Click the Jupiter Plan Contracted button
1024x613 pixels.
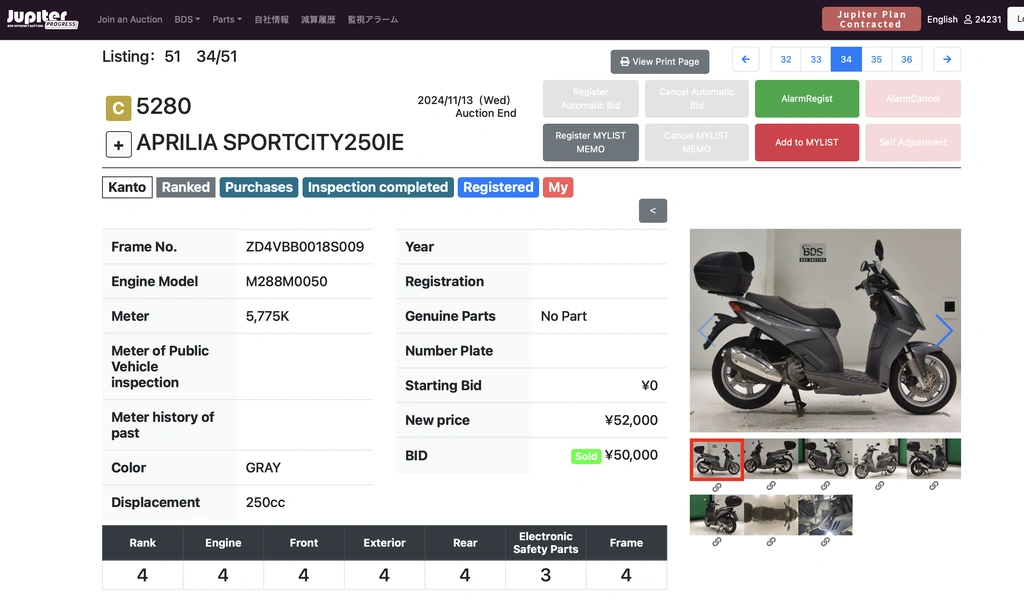[x=871, y=19]
